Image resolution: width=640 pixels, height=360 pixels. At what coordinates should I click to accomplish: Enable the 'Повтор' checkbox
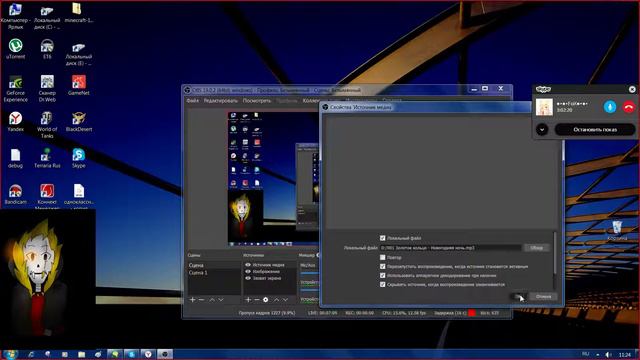coord(382,258)
